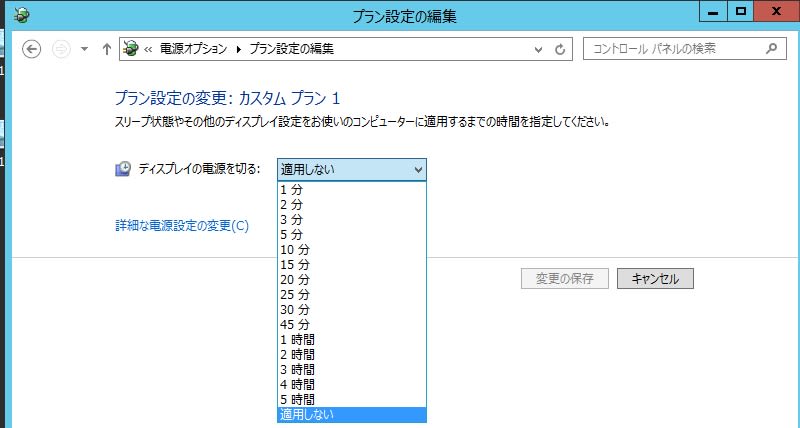Select 10 分 from the list
Viewport: 800px width, 428px height.
pos(352,250)
